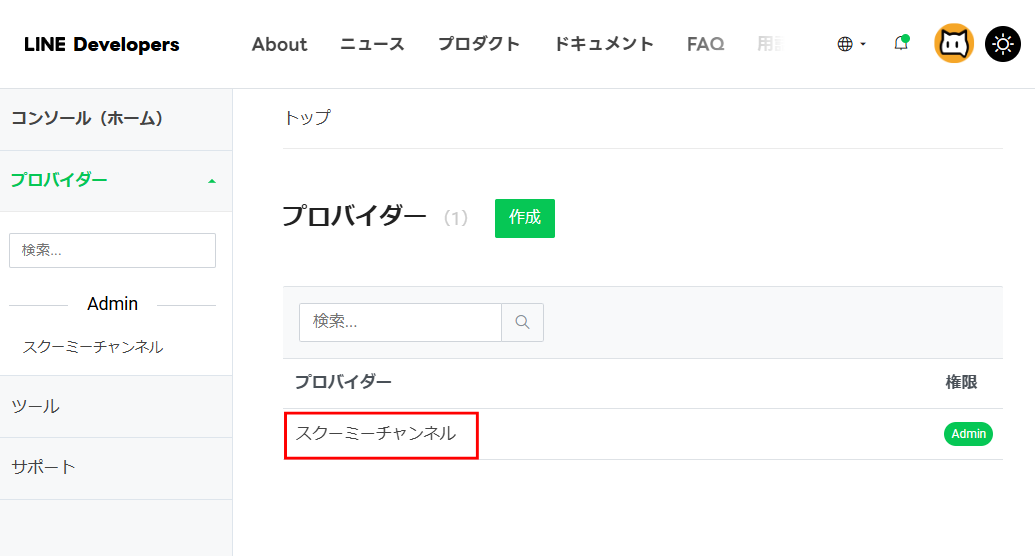Collapse the プロバイダー sidebar section
The width and height of the screenshot is (1035, 556).
coord(116,180)
